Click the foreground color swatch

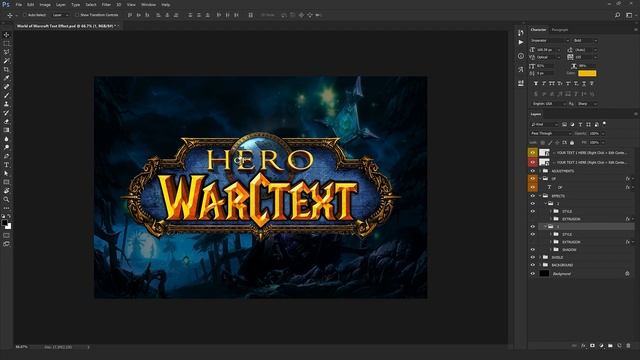click(4, 223)
